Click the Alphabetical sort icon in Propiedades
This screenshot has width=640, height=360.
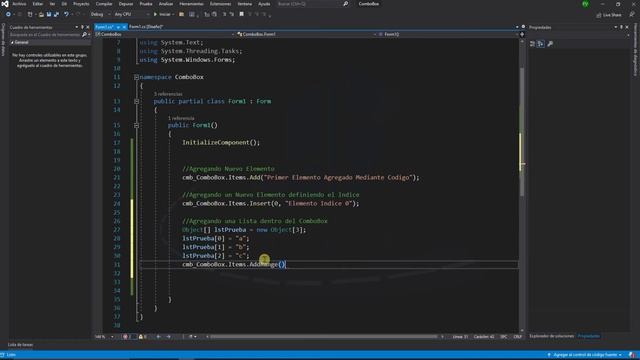coord(541,44)
